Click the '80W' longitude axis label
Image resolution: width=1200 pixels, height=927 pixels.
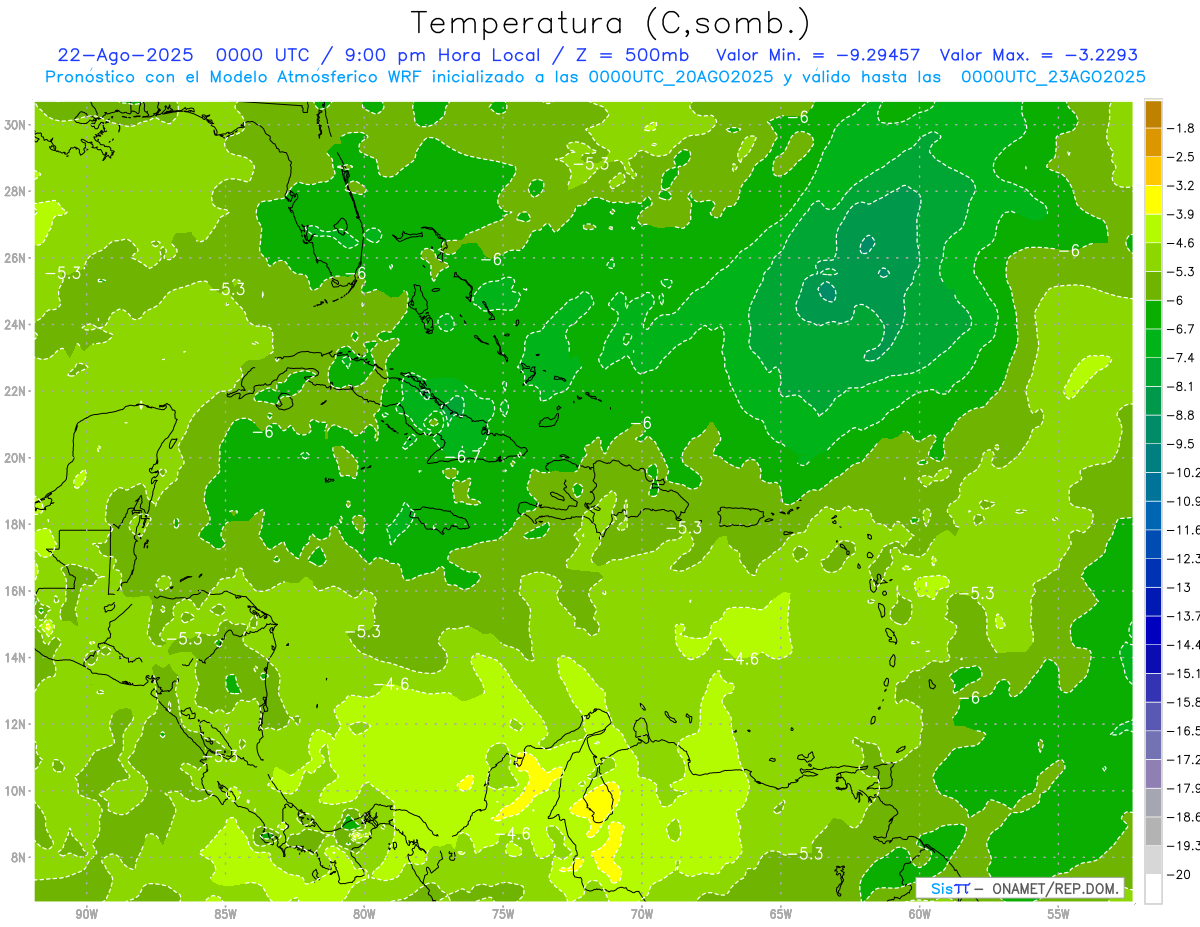(x=364, y=913)
